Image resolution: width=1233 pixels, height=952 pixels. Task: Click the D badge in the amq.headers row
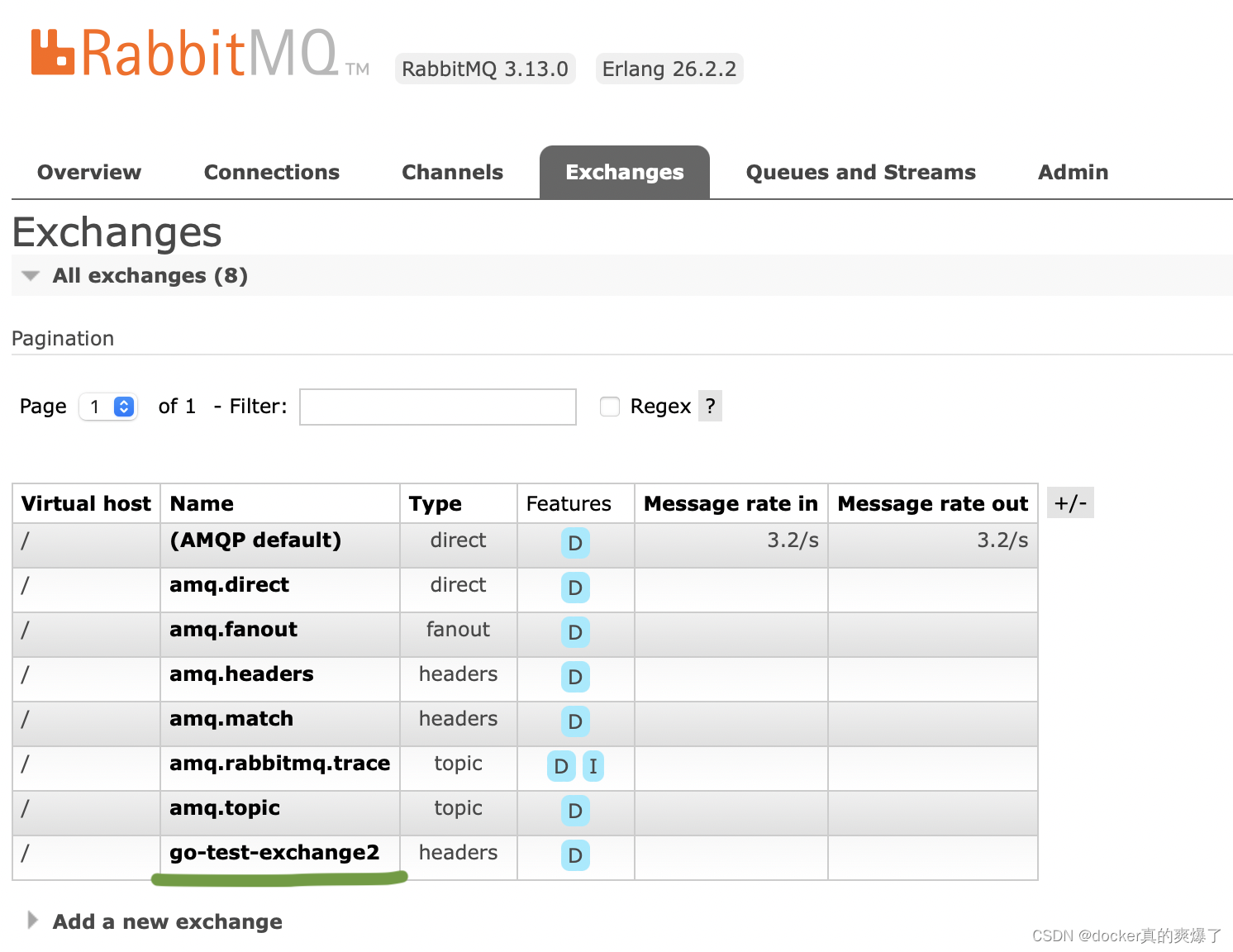point(575,677)
